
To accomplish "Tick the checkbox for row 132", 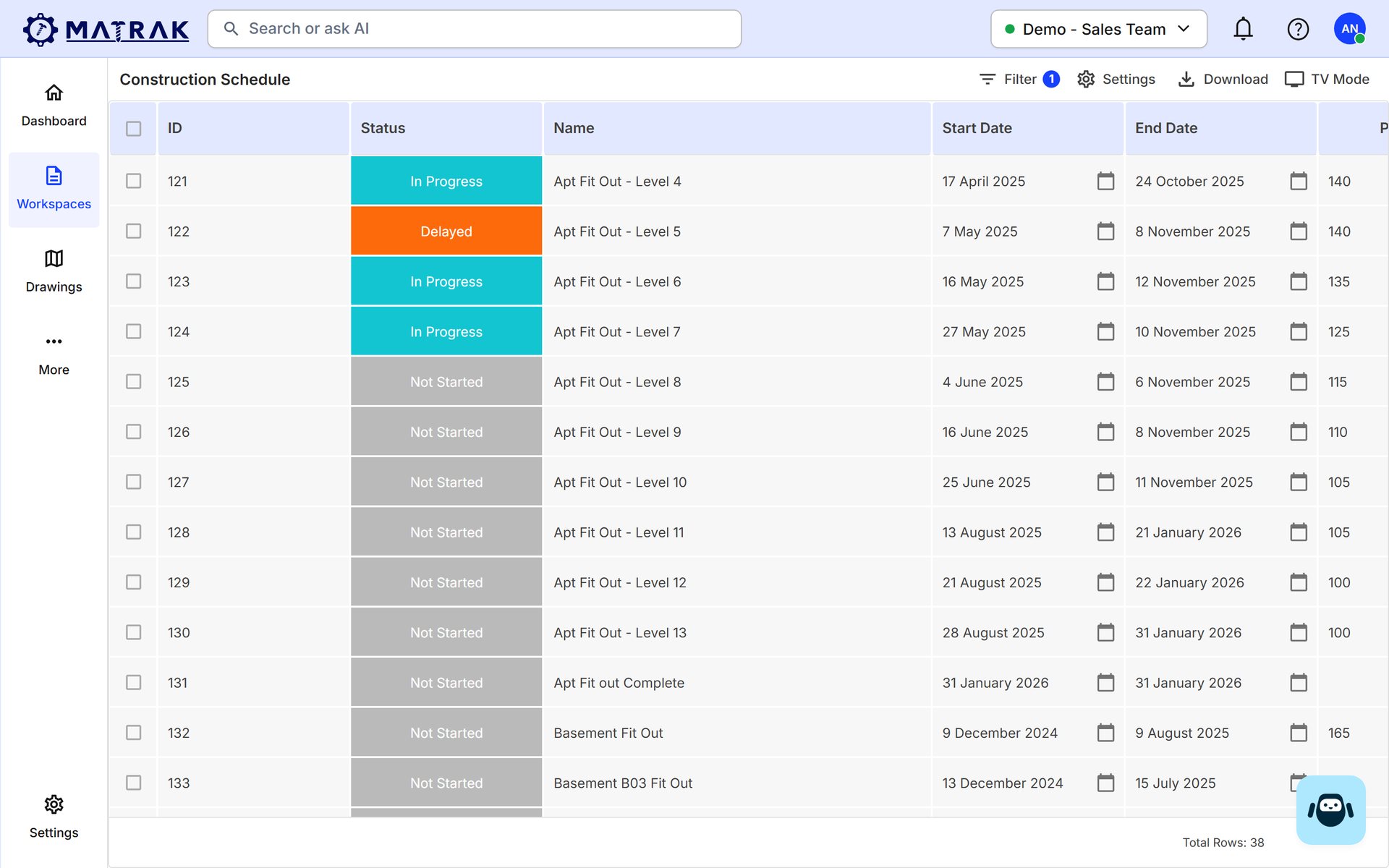I will tap(134, 733).
